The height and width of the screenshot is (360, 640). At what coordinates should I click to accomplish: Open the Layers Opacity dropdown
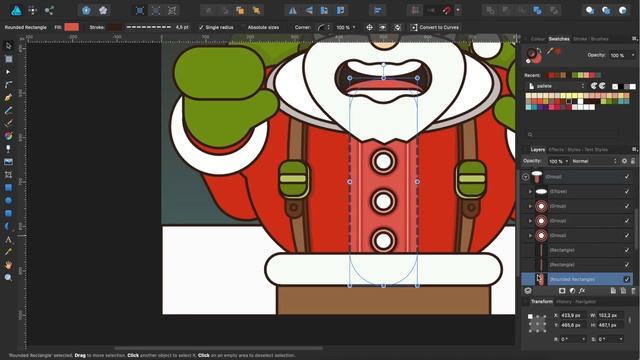(x=567, y=161)
